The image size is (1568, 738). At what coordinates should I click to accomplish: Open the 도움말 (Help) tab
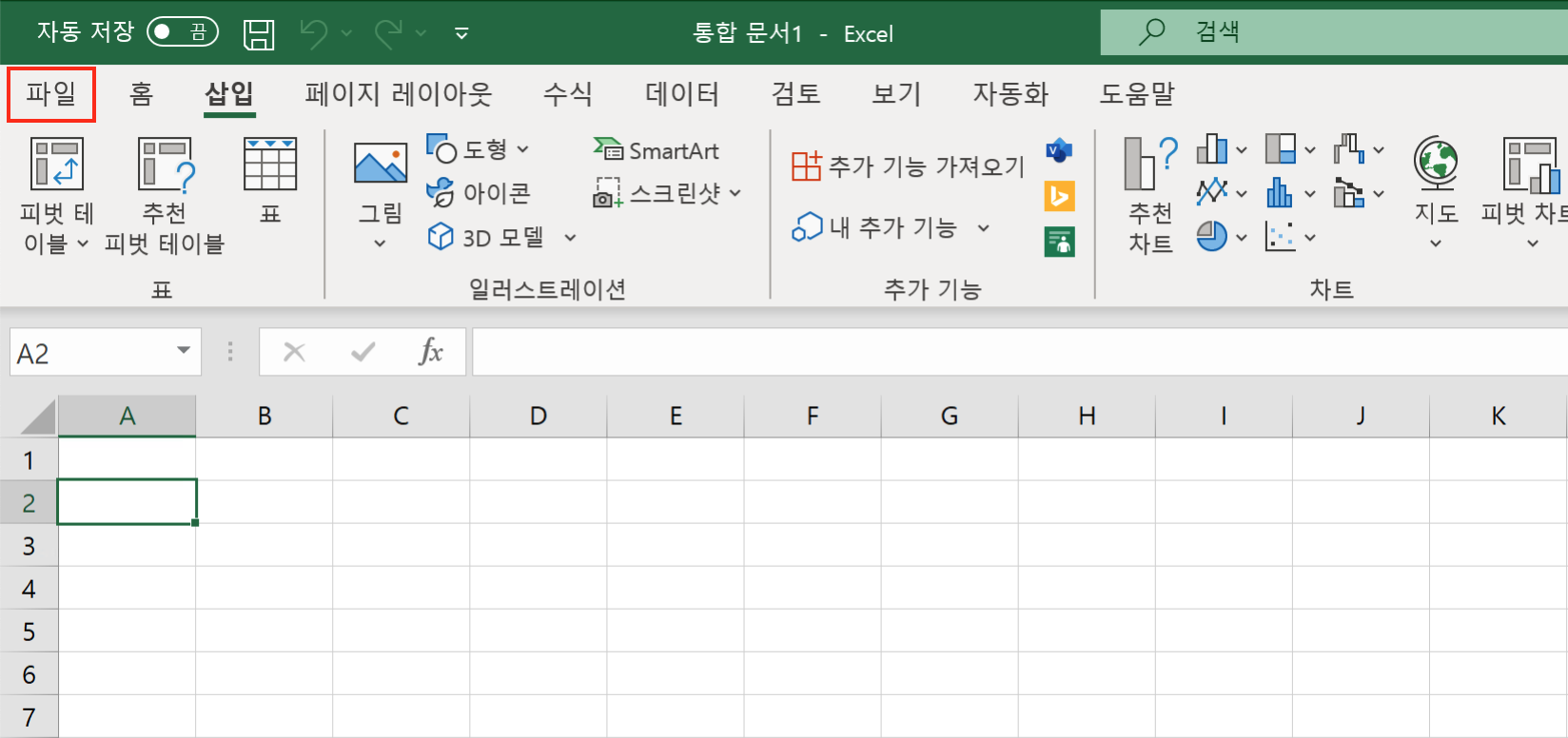click(1138, 94)
